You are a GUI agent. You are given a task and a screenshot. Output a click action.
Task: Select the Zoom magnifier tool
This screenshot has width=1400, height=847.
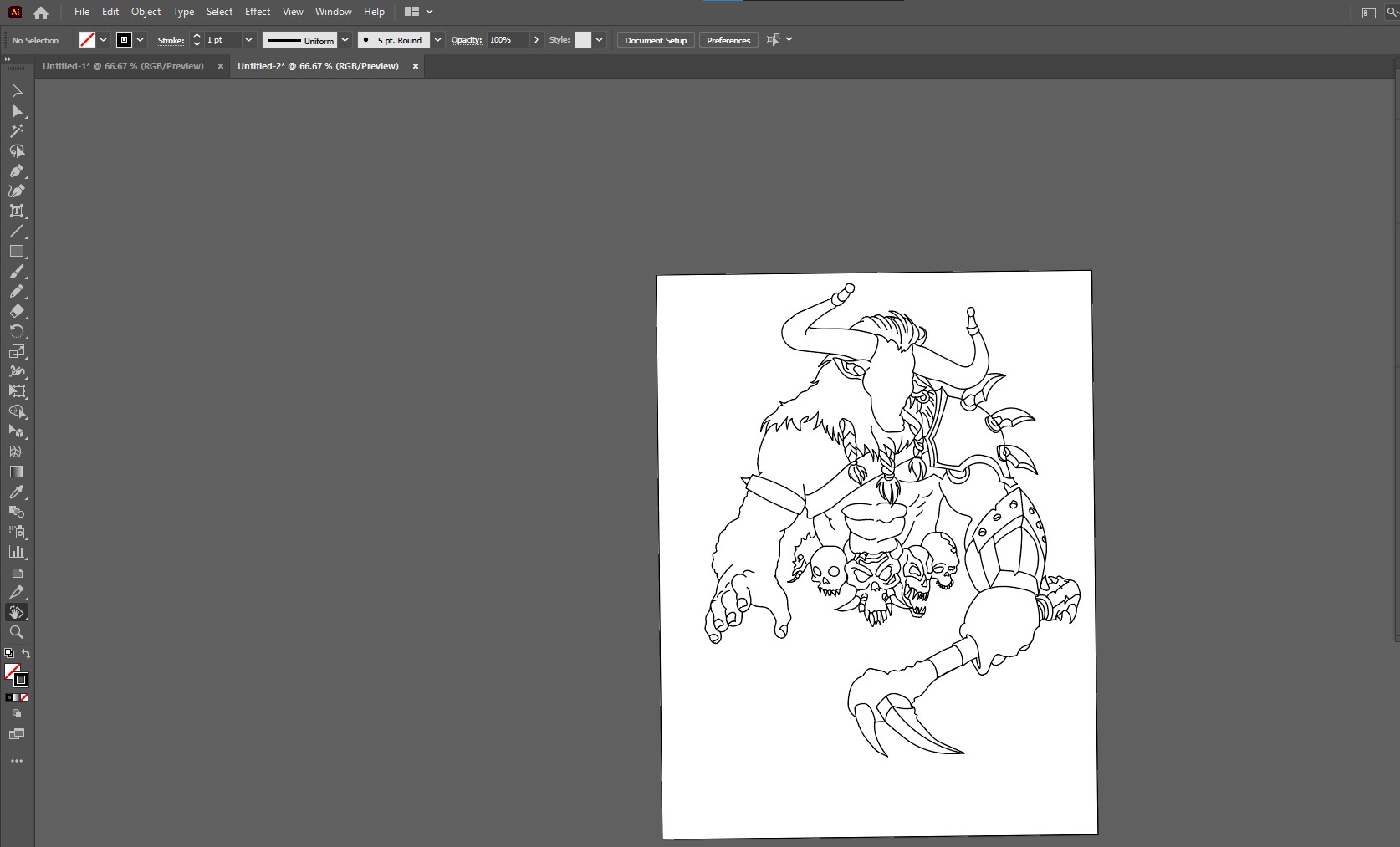tap(16, 632)
